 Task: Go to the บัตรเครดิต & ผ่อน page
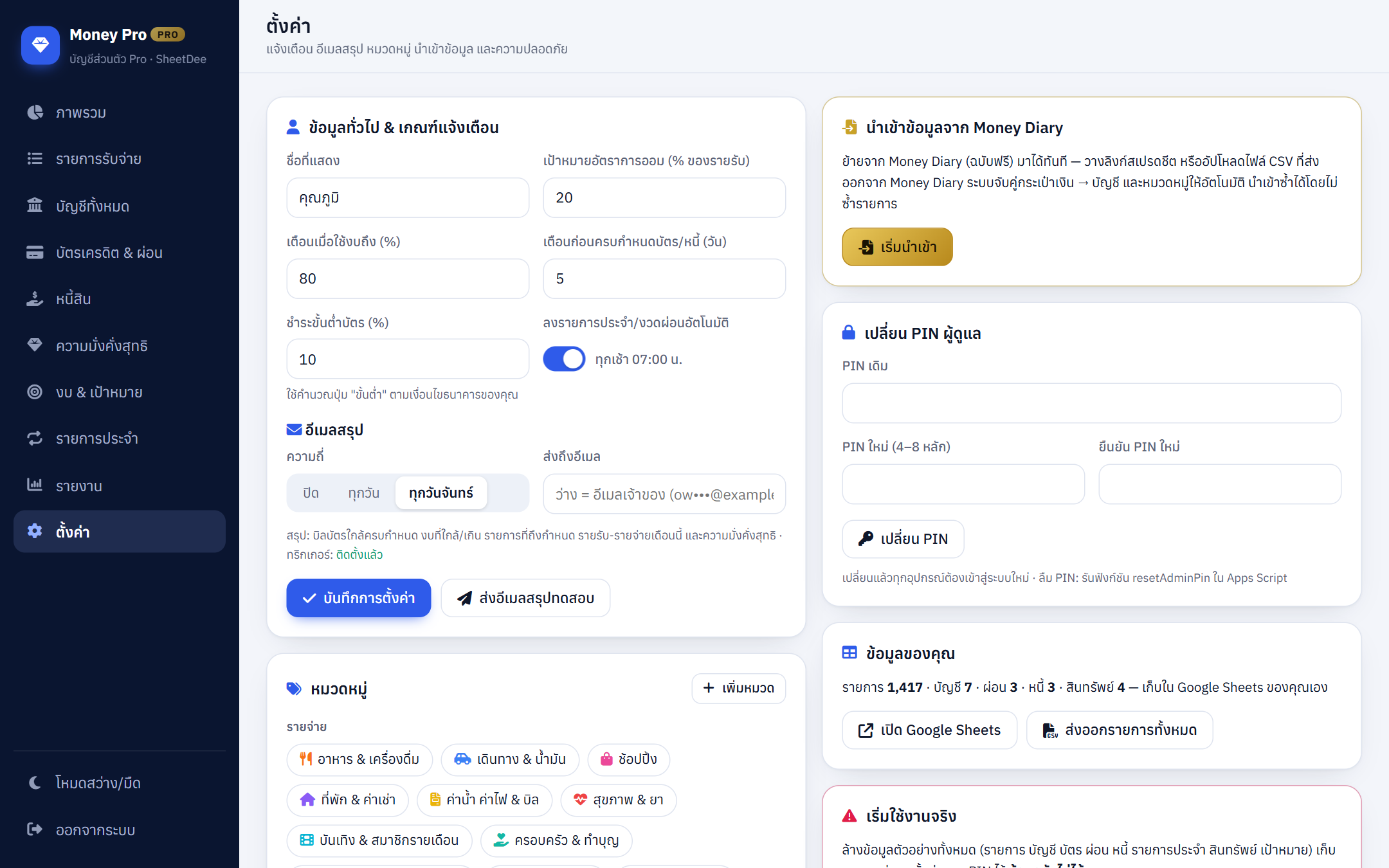(120, 253)
